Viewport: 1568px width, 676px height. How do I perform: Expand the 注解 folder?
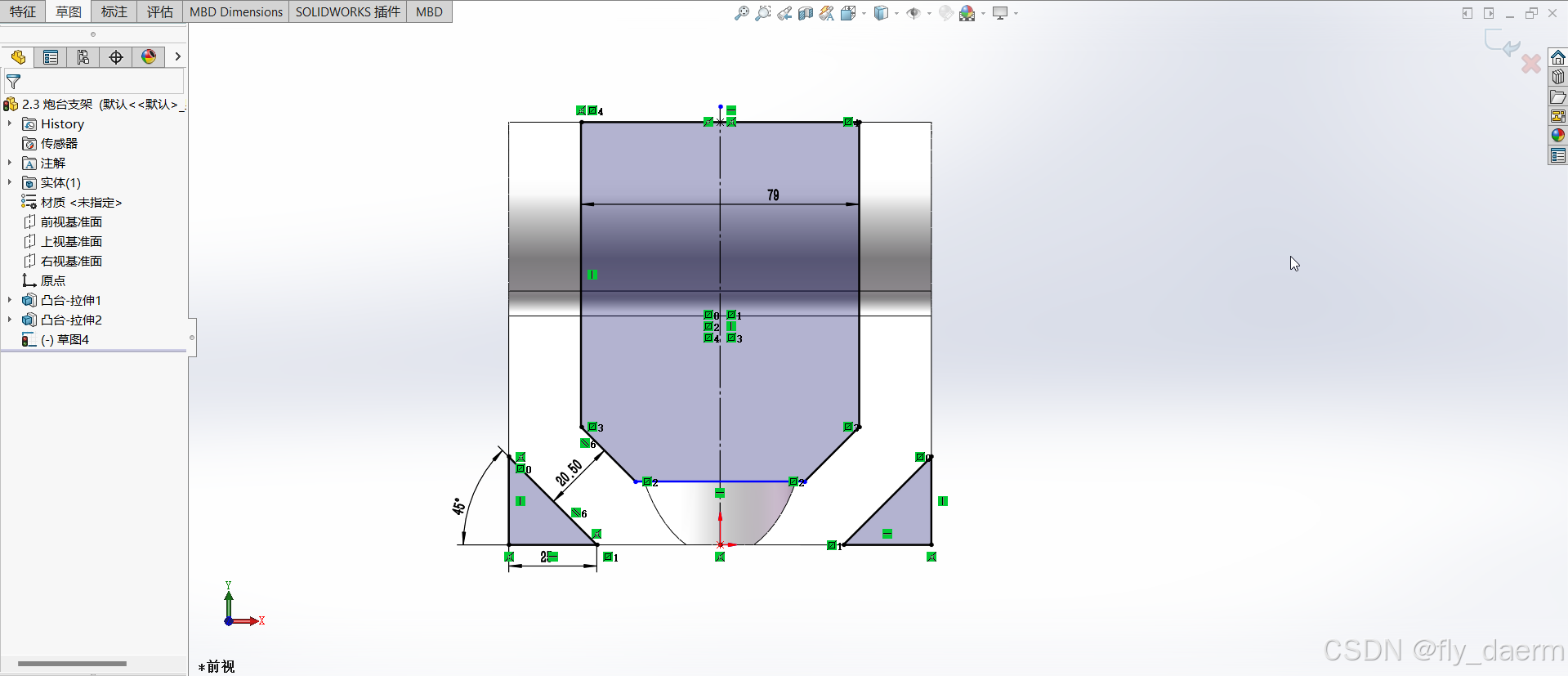tap(10, 163)
